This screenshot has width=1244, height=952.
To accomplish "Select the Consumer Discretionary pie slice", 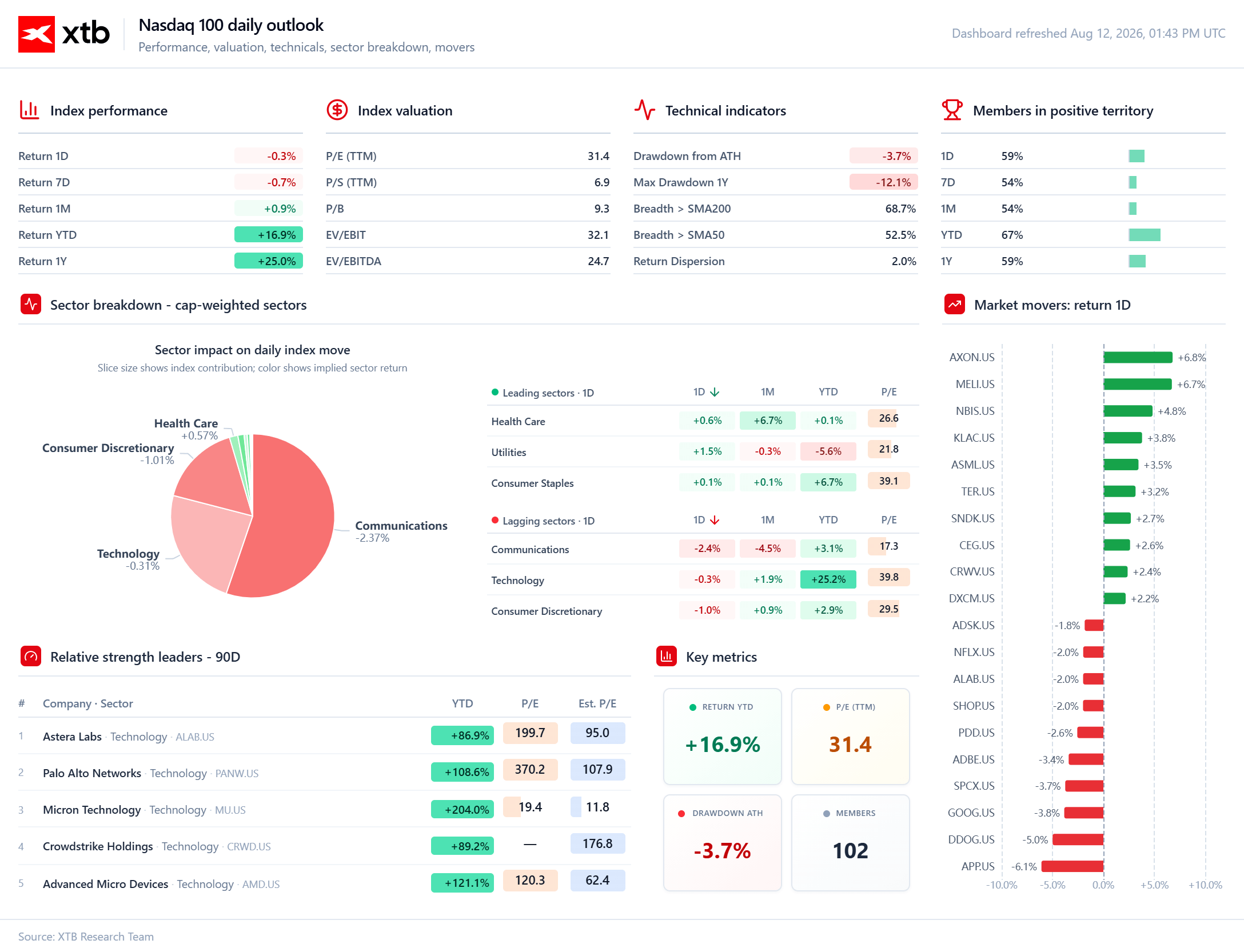I will click(214, 477).
